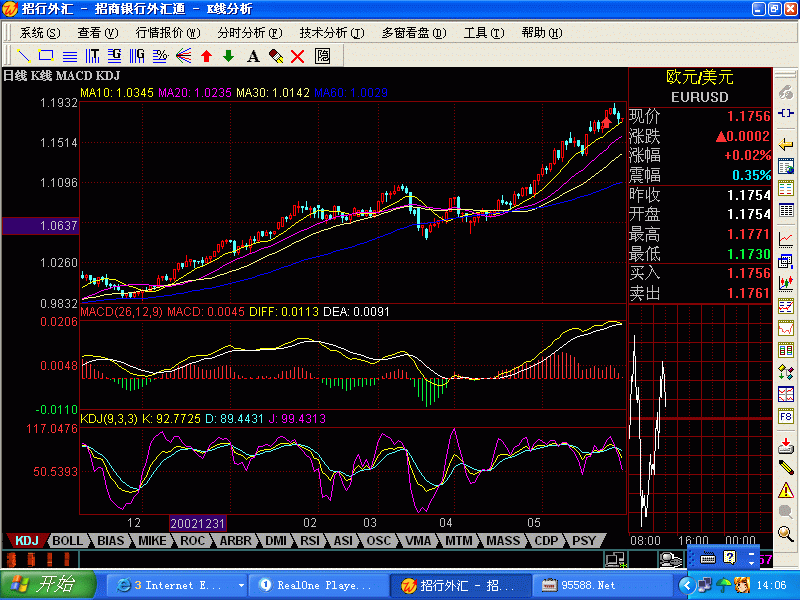Open the red line chart icon

coord(786,239)
